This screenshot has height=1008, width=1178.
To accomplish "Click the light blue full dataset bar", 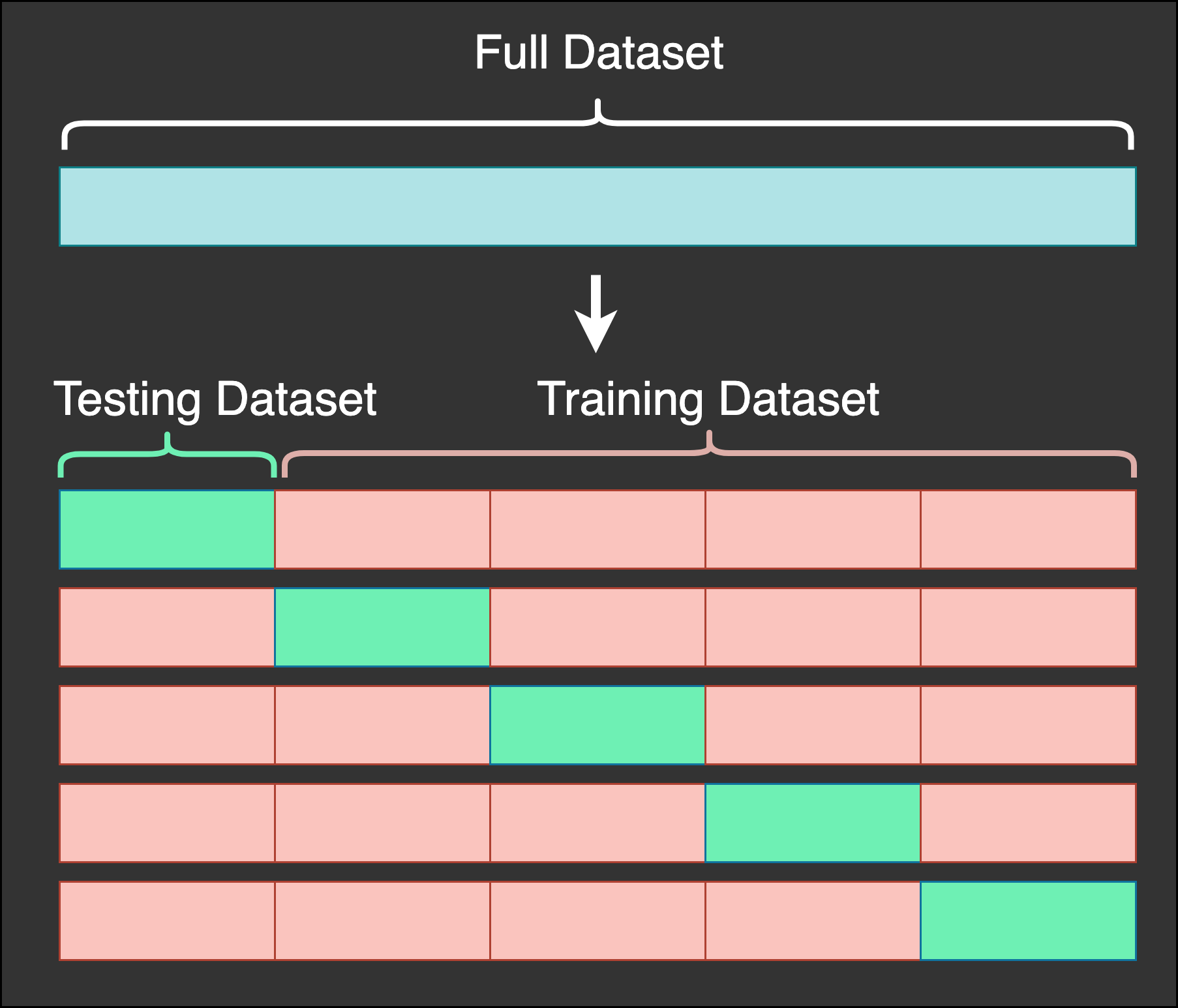I will (x=597, y=207).
